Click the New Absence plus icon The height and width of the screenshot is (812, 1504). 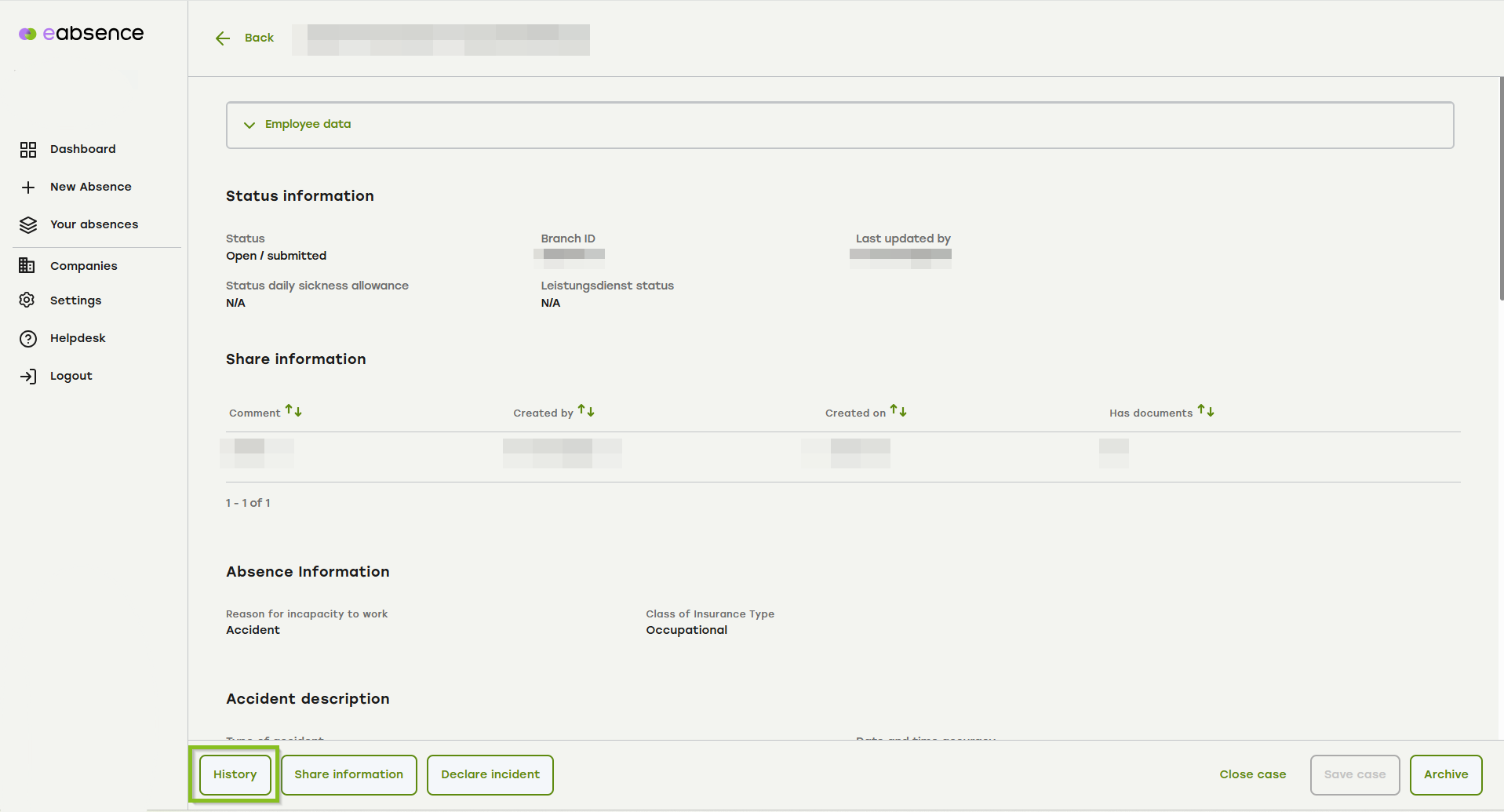coord(28,188)
